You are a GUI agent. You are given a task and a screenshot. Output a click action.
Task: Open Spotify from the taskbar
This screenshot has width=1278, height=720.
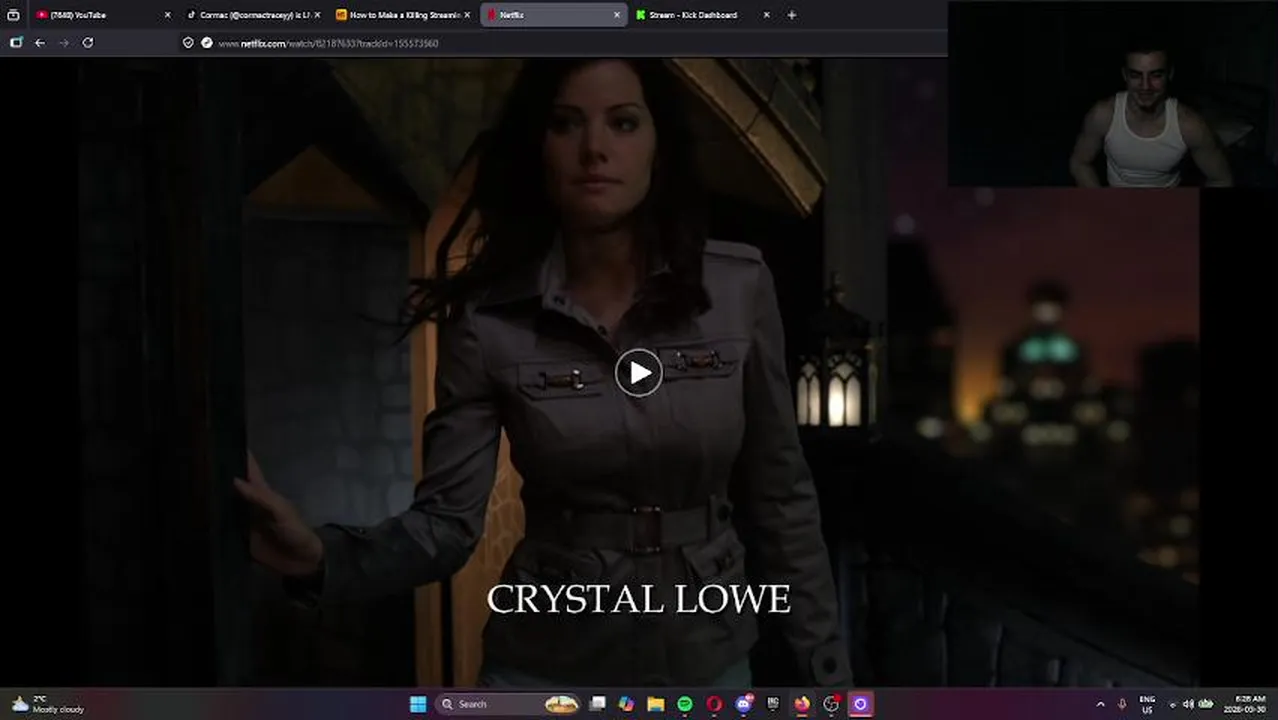(x=685, y=704)
